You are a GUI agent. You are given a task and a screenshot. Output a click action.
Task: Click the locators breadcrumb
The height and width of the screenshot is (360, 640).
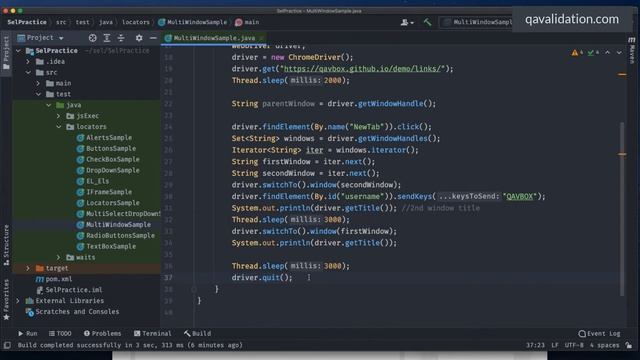click(x=136, y=22)
